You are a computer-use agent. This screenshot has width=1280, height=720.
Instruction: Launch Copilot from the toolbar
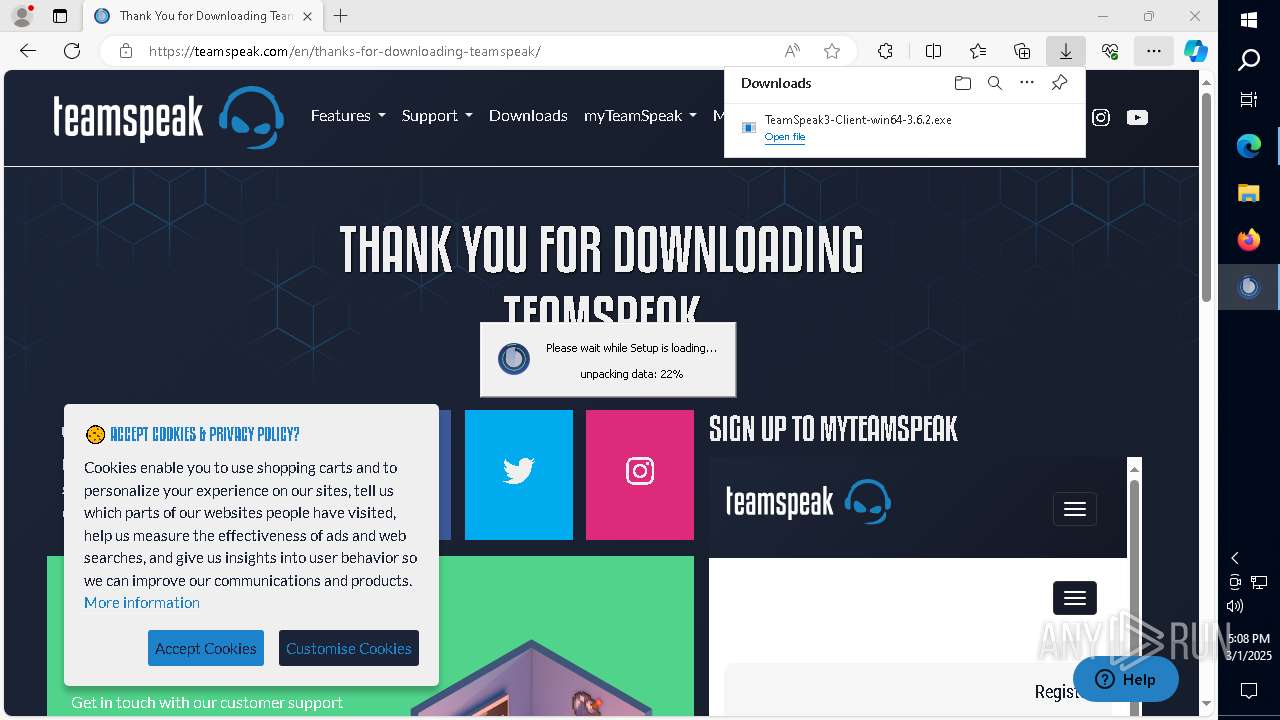point(1196,51)
